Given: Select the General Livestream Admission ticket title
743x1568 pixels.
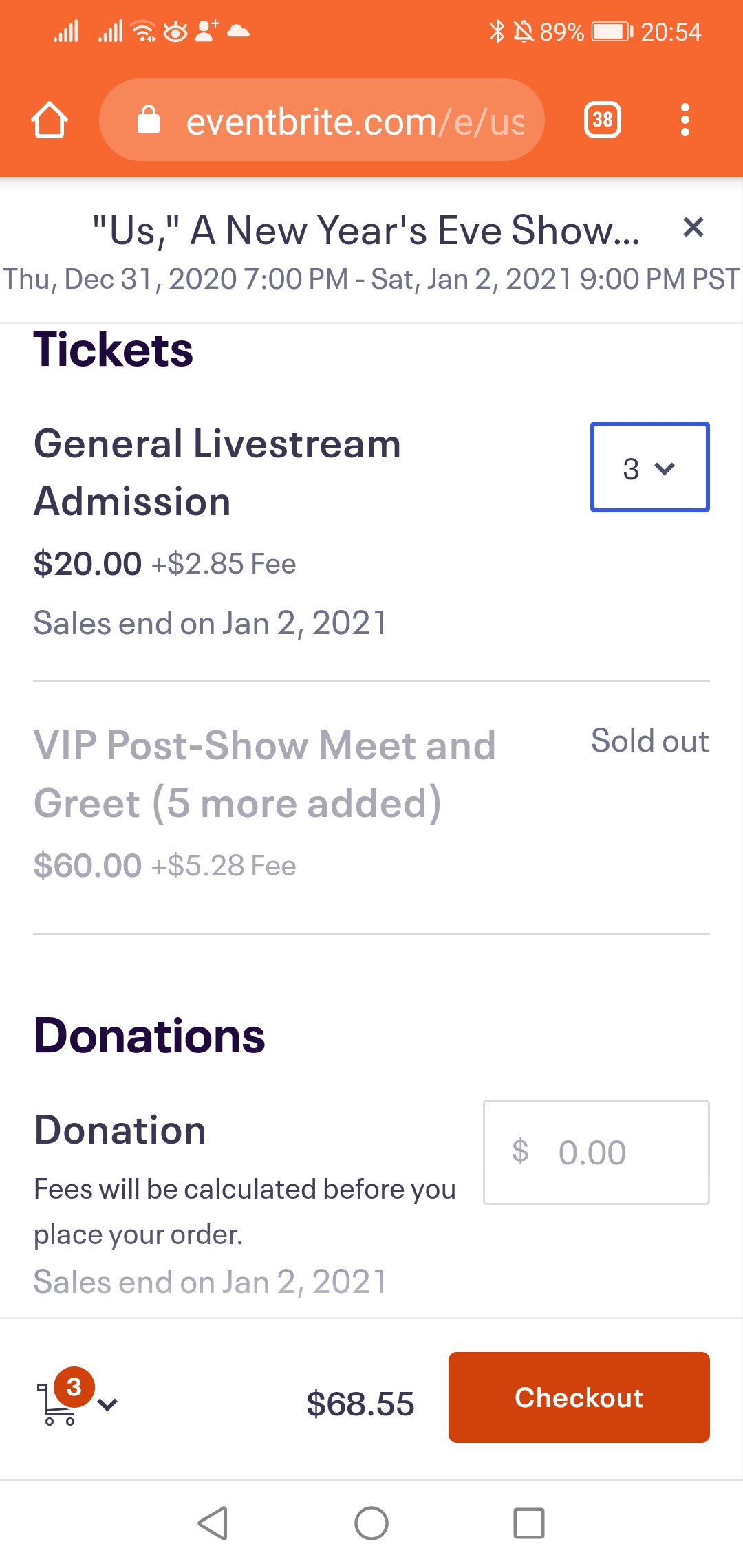Looking at the screenshot, I should tap(217, 472).
